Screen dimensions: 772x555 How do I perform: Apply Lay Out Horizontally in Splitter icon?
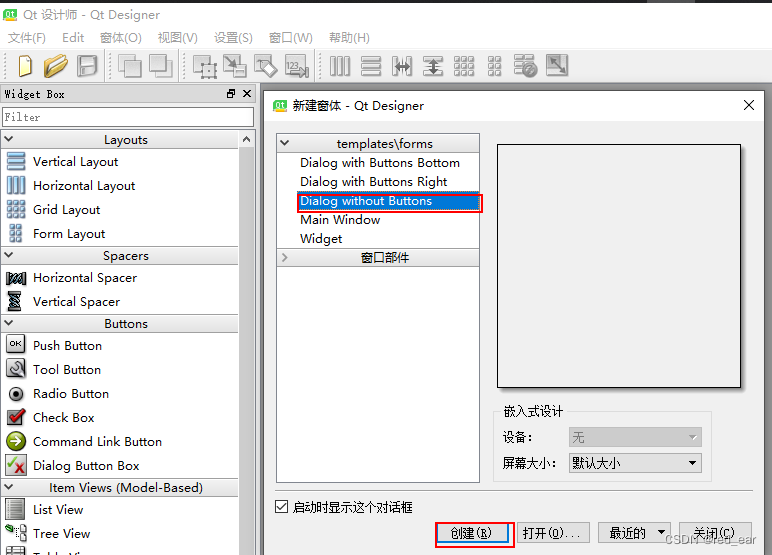[x=402, y=66]
